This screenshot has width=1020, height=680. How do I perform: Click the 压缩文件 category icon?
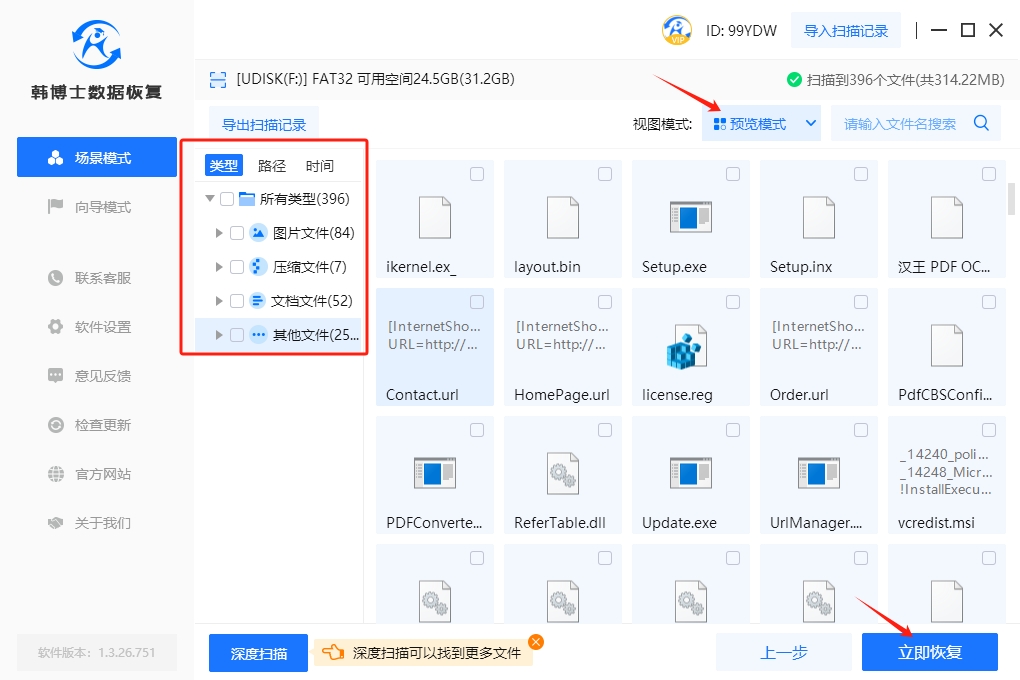258,267
